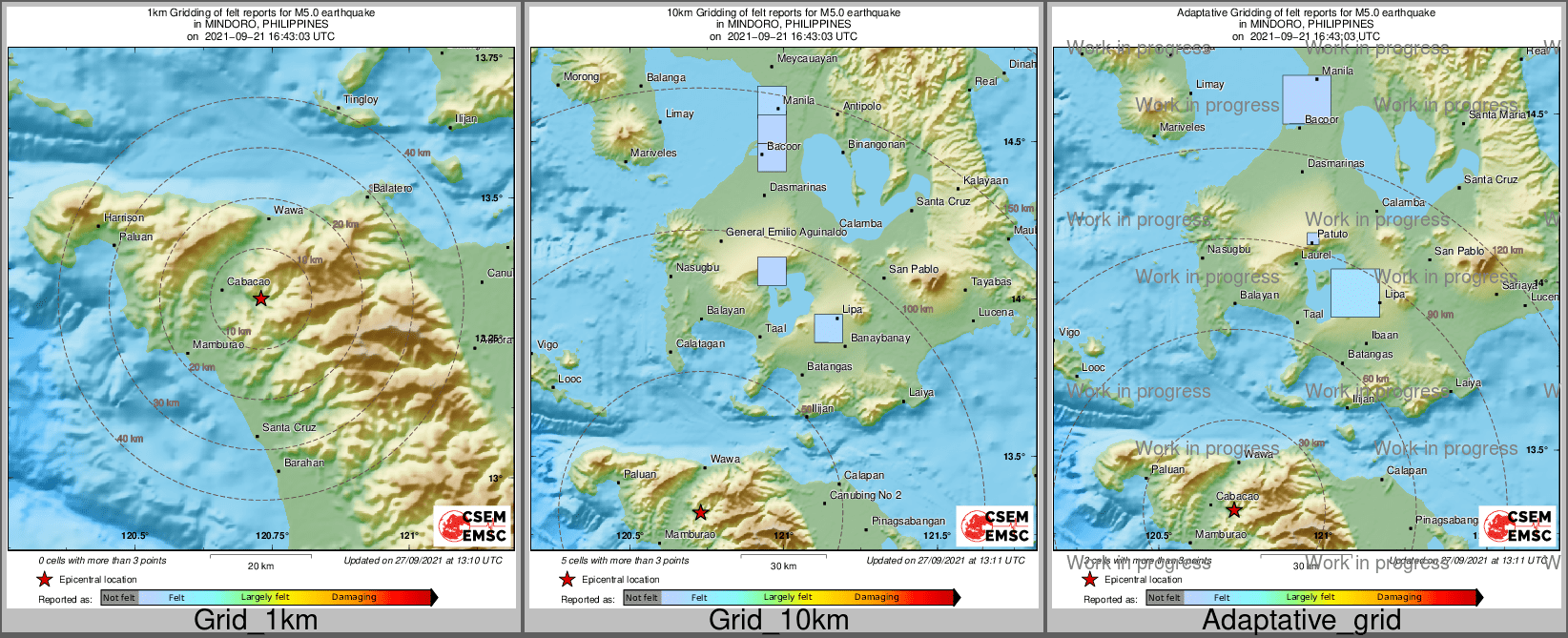Click 'Epicentral location' legend text under Grid_10km
Viewport: 1568px width, 638px height.
tap(620, 580)
